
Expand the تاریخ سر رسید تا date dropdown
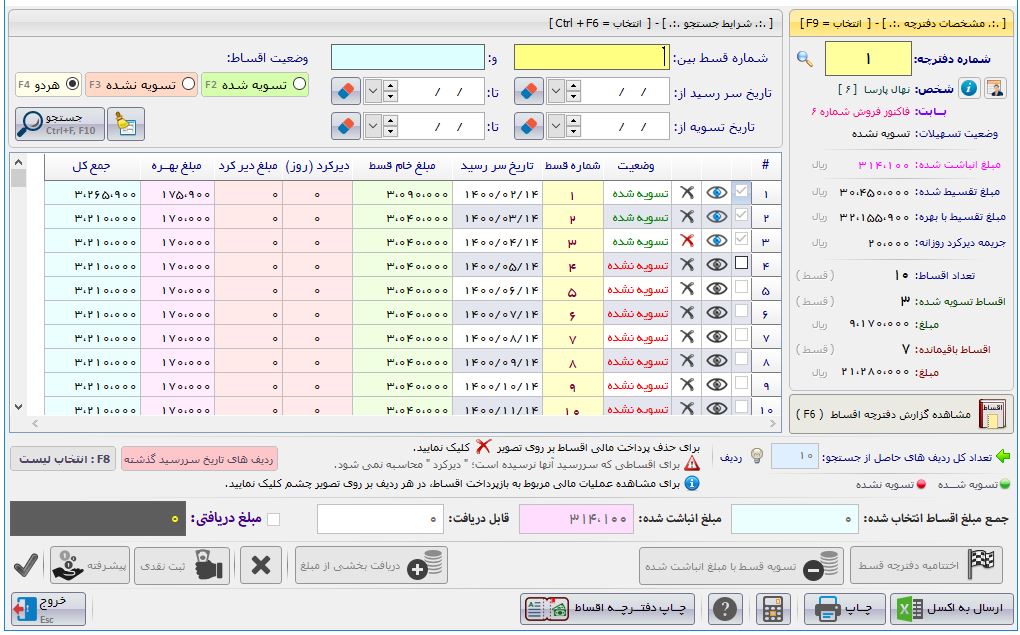[373, 92]
